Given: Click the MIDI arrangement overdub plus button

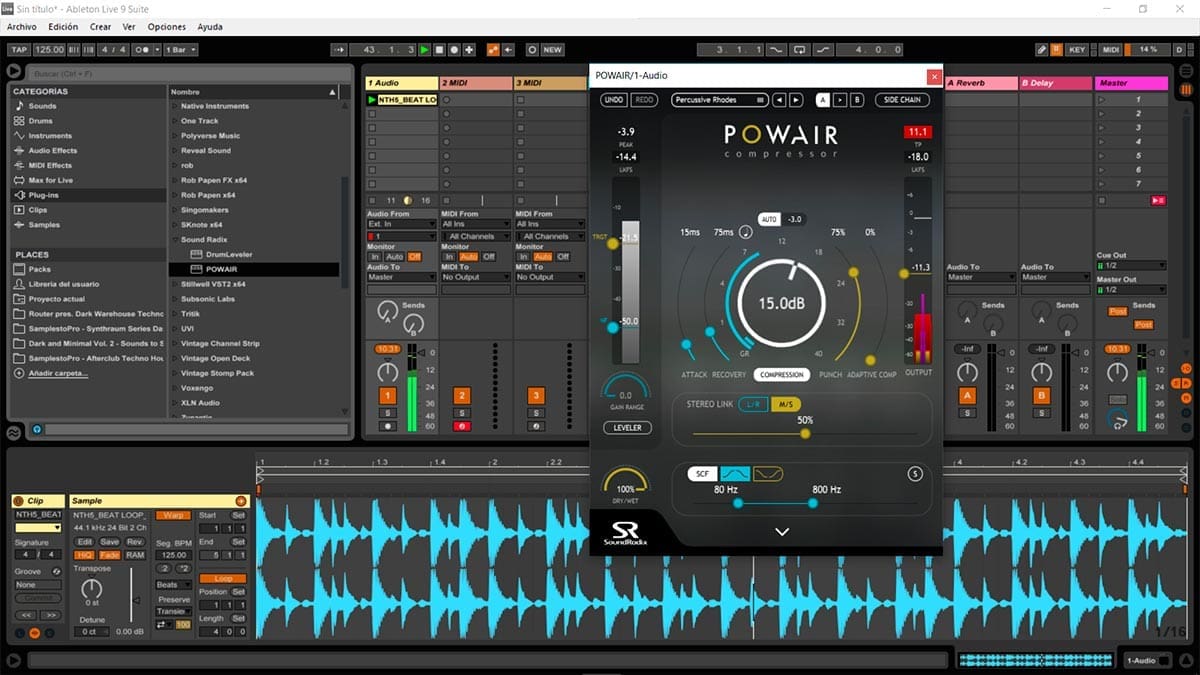Looking at the screenshot, I should 468,49.
